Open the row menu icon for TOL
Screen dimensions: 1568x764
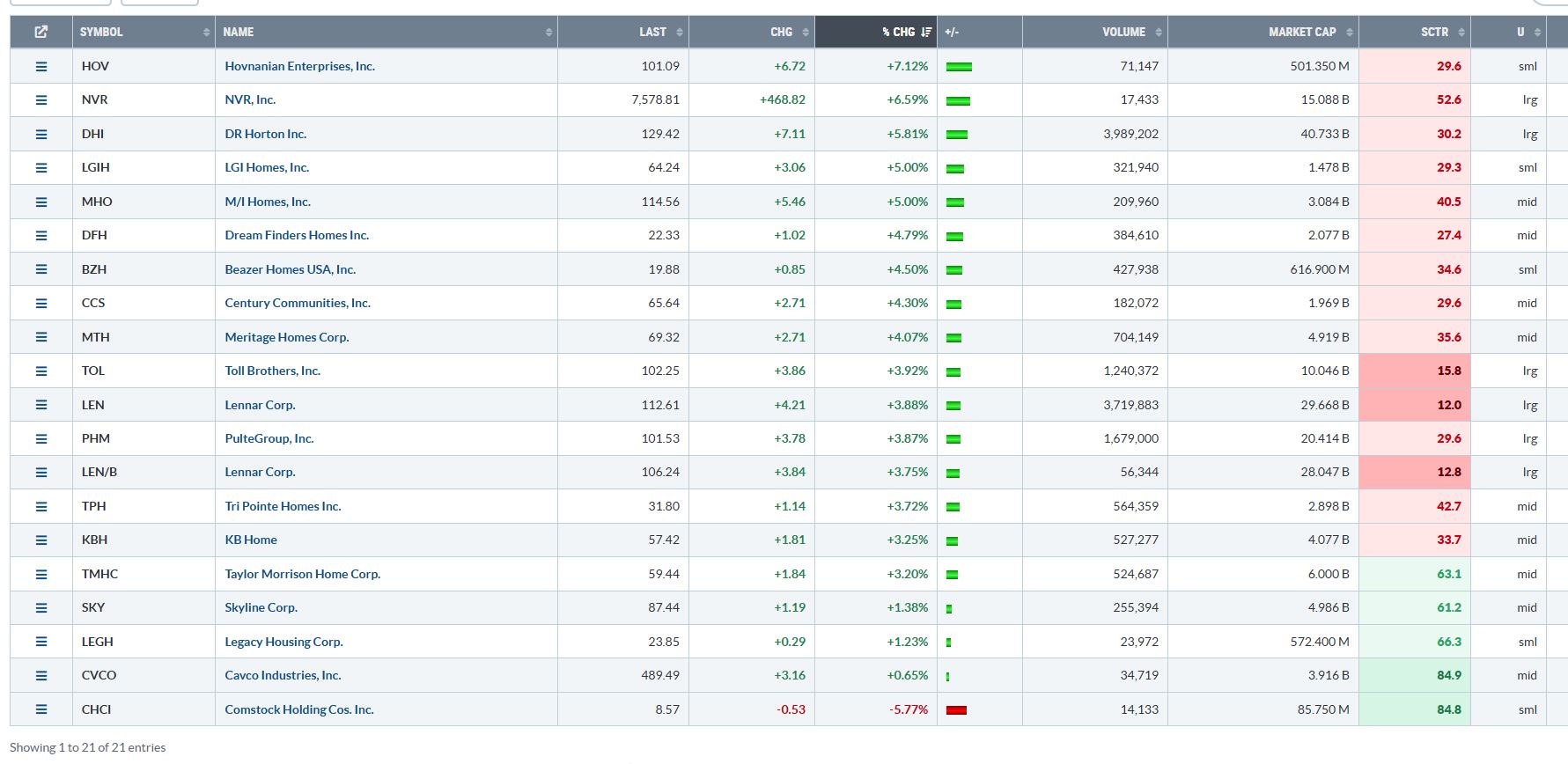40,371
